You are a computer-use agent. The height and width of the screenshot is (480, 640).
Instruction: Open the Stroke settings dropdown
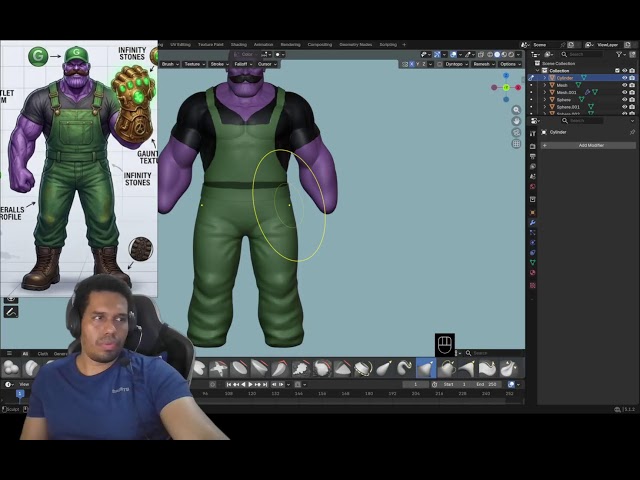[x=220, y=64]
